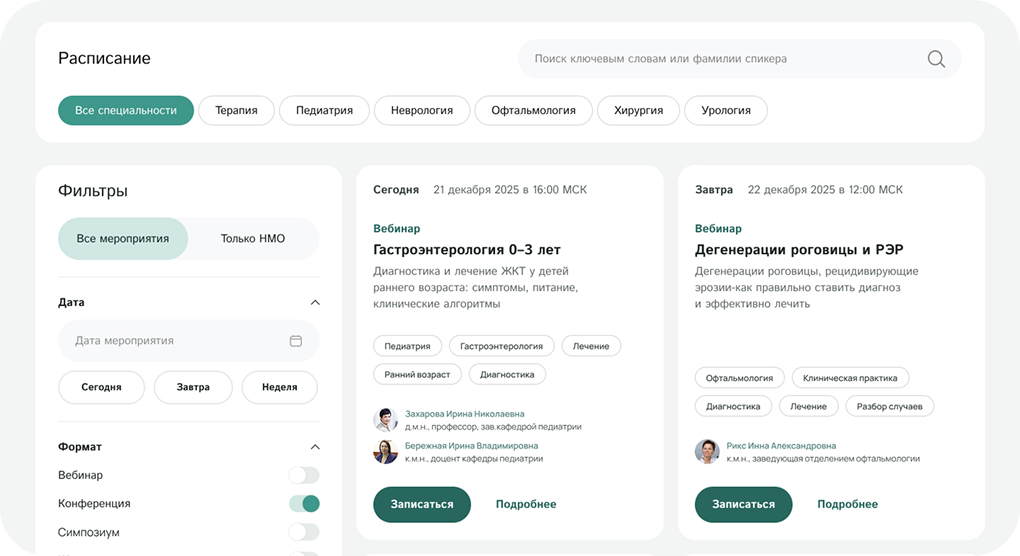This screenshot has height=556, width=1020.
Task: Click the Педиатрия tag on webinar card
Action: point(407,346)
